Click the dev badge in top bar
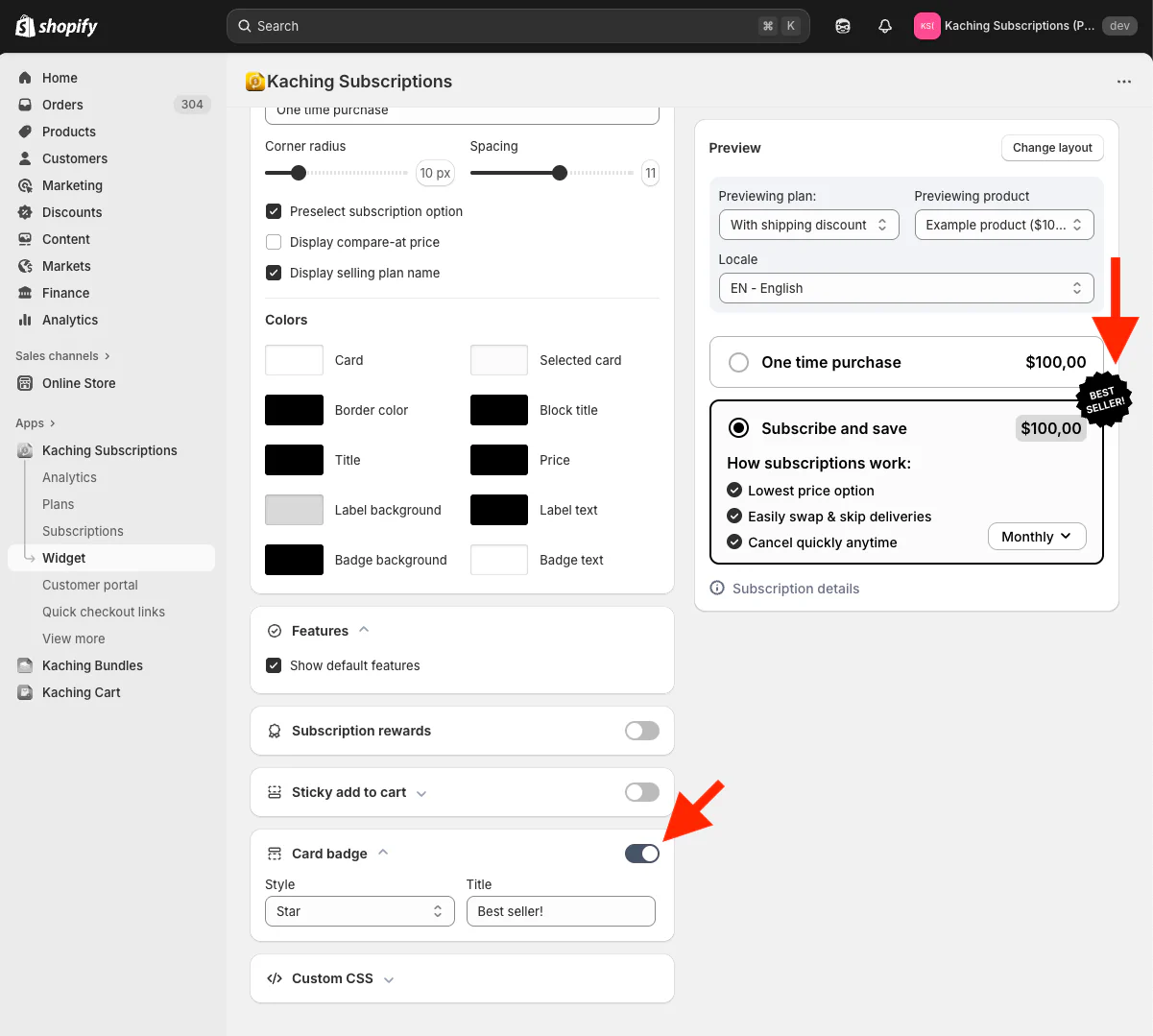 coord(1119,26)
